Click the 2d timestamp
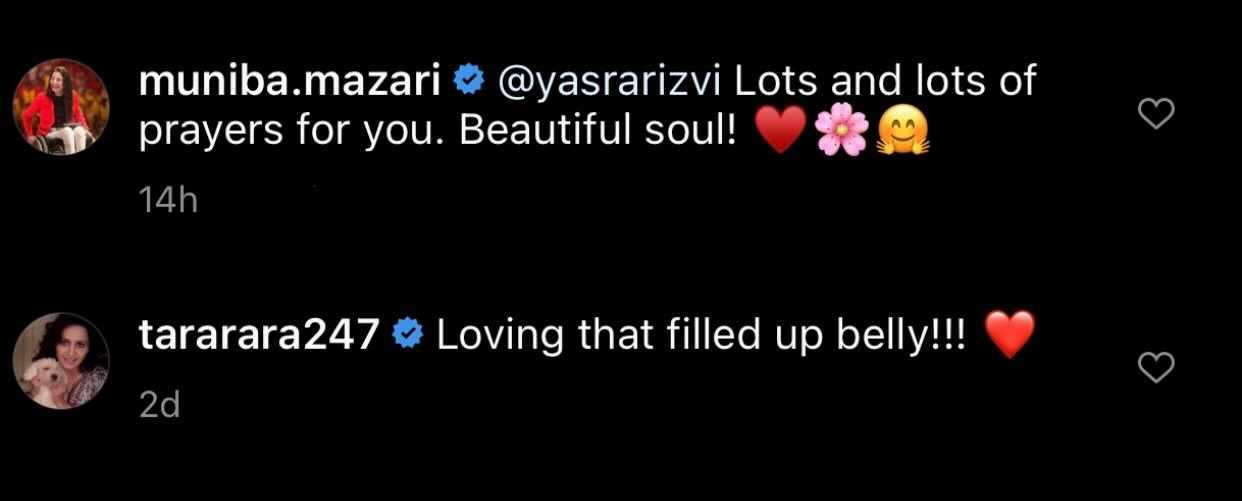 [159, 408]
